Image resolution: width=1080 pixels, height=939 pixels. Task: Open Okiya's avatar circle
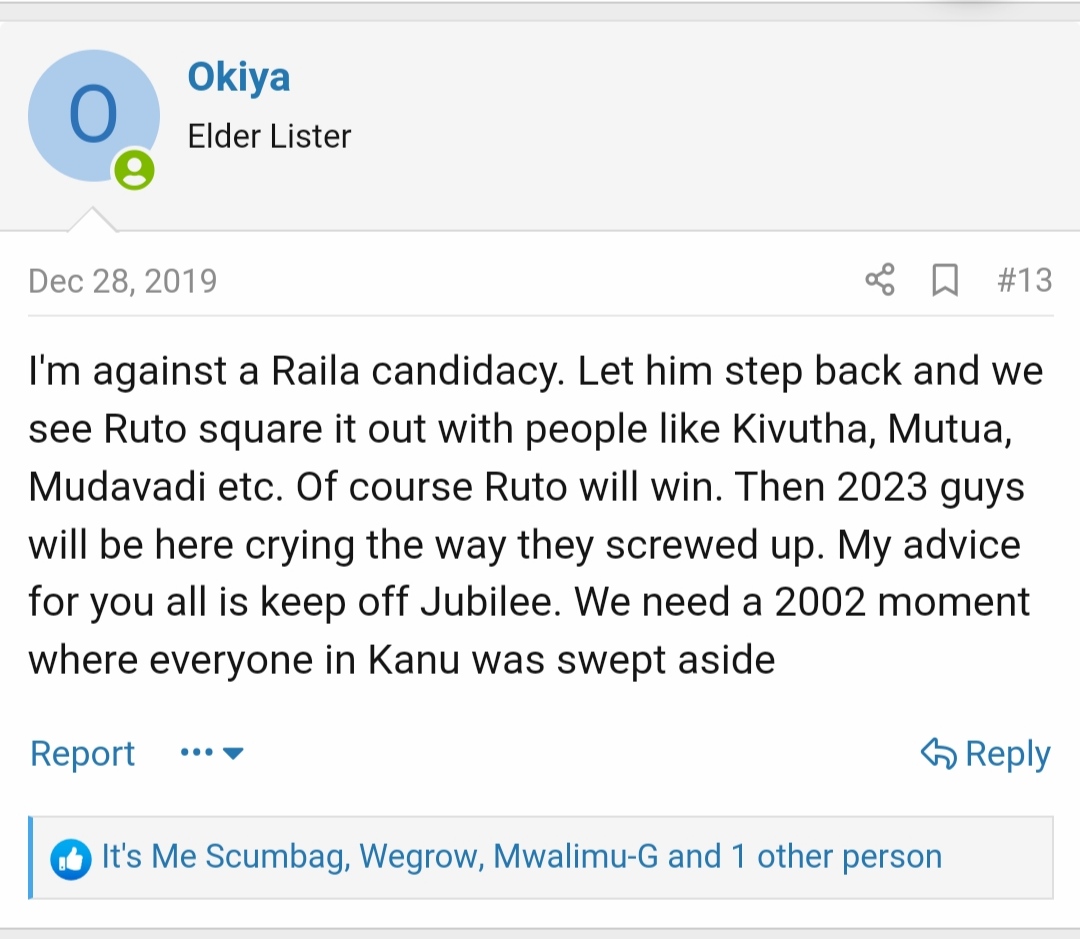coord(94,116)
